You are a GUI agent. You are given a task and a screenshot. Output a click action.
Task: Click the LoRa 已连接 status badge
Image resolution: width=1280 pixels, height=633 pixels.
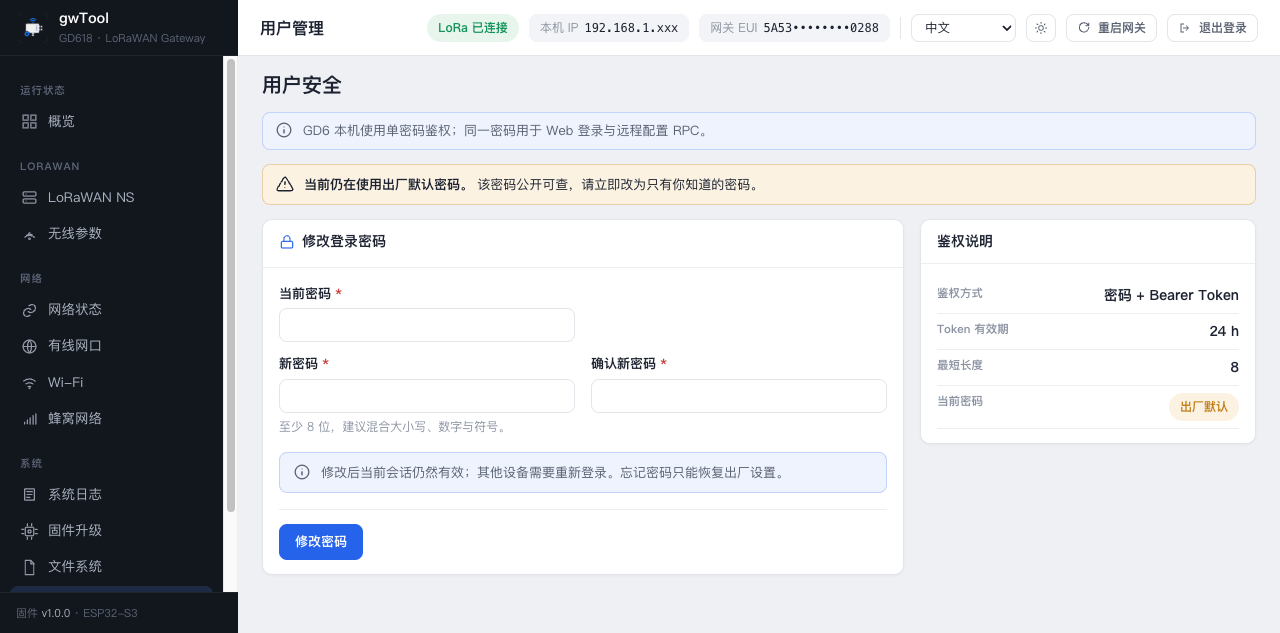pos(473,28)
